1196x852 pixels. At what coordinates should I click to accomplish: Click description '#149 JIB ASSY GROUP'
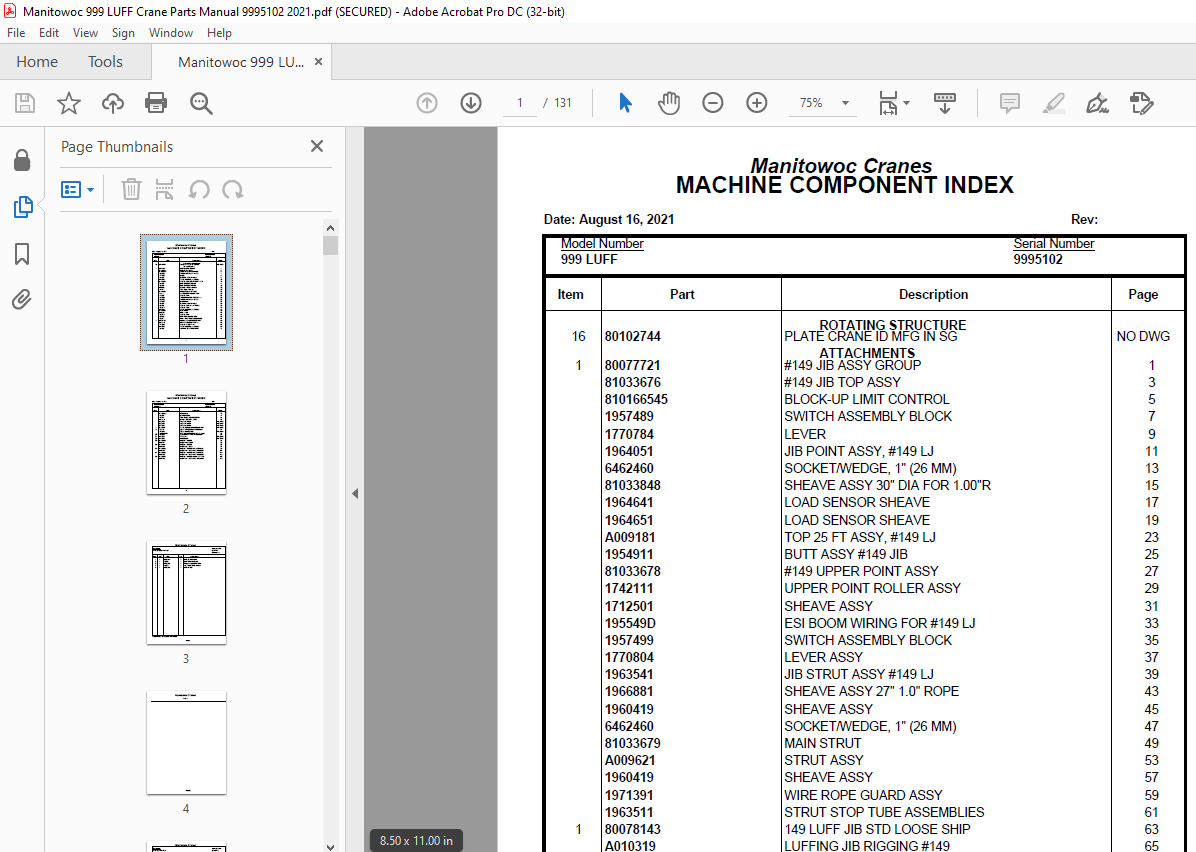tap(852, 365)
